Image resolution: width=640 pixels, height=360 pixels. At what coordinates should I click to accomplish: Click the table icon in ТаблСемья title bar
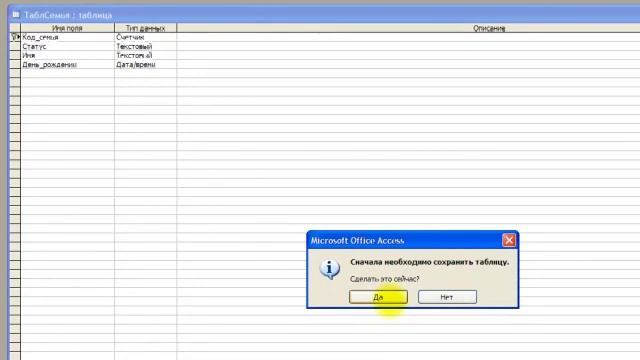[x=16, y=15]
